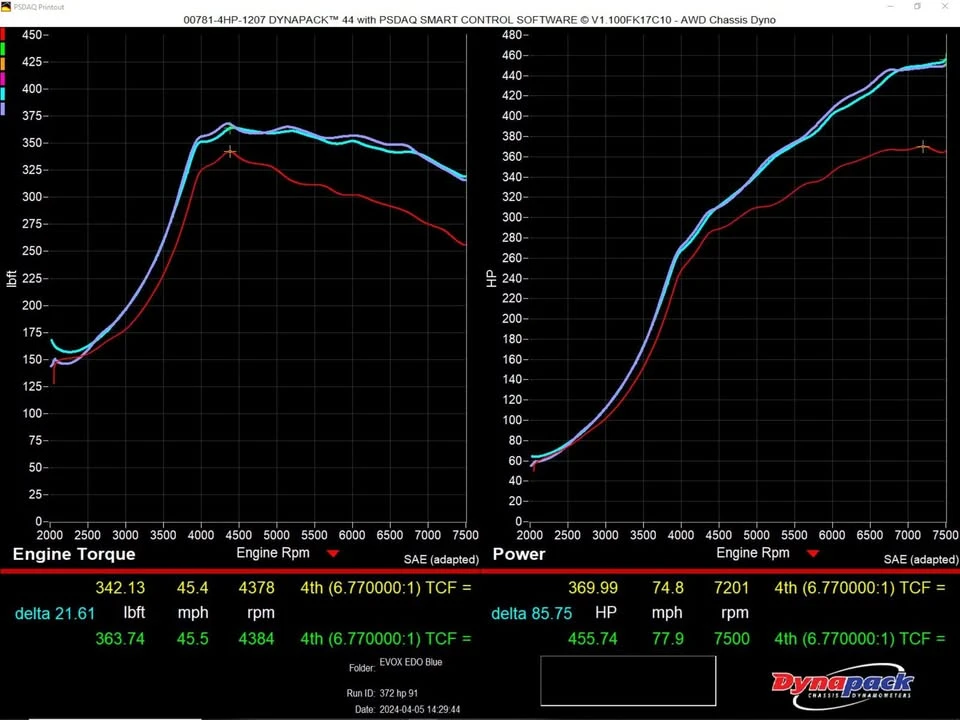Image resolution: width=960 pixels, height=720 pixels.
Task: Click the green rpm value 7500 in power readout
Action: [x=732, y=639]
